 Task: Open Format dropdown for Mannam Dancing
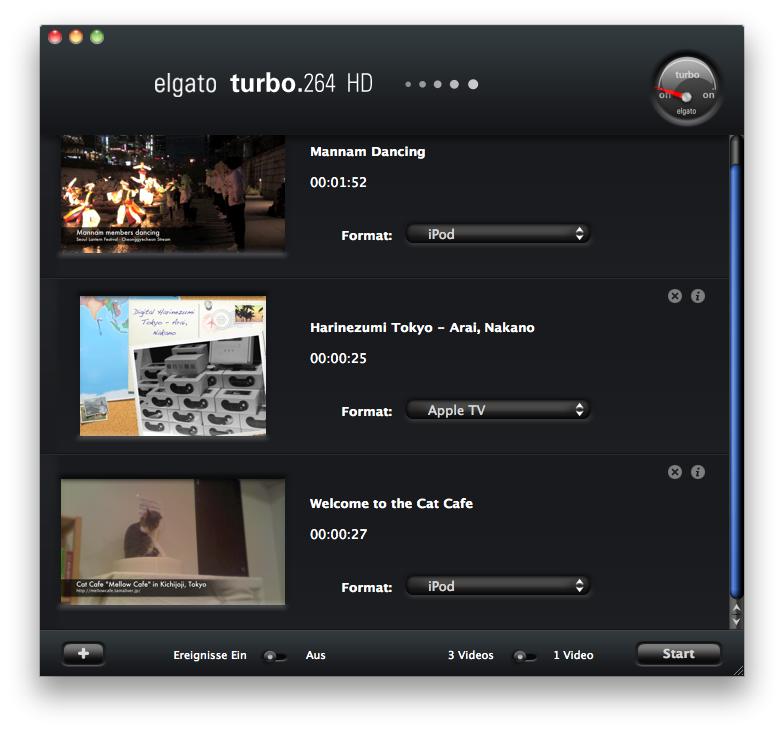pyautogui.click(x=498, y=234)
